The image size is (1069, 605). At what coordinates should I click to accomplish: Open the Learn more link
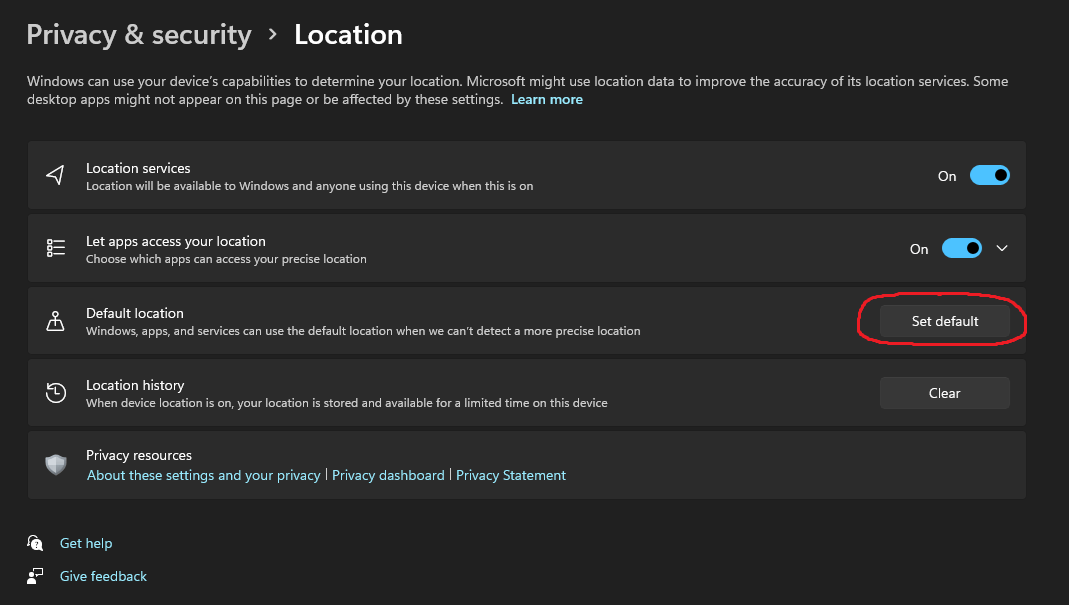click(547, 100)
